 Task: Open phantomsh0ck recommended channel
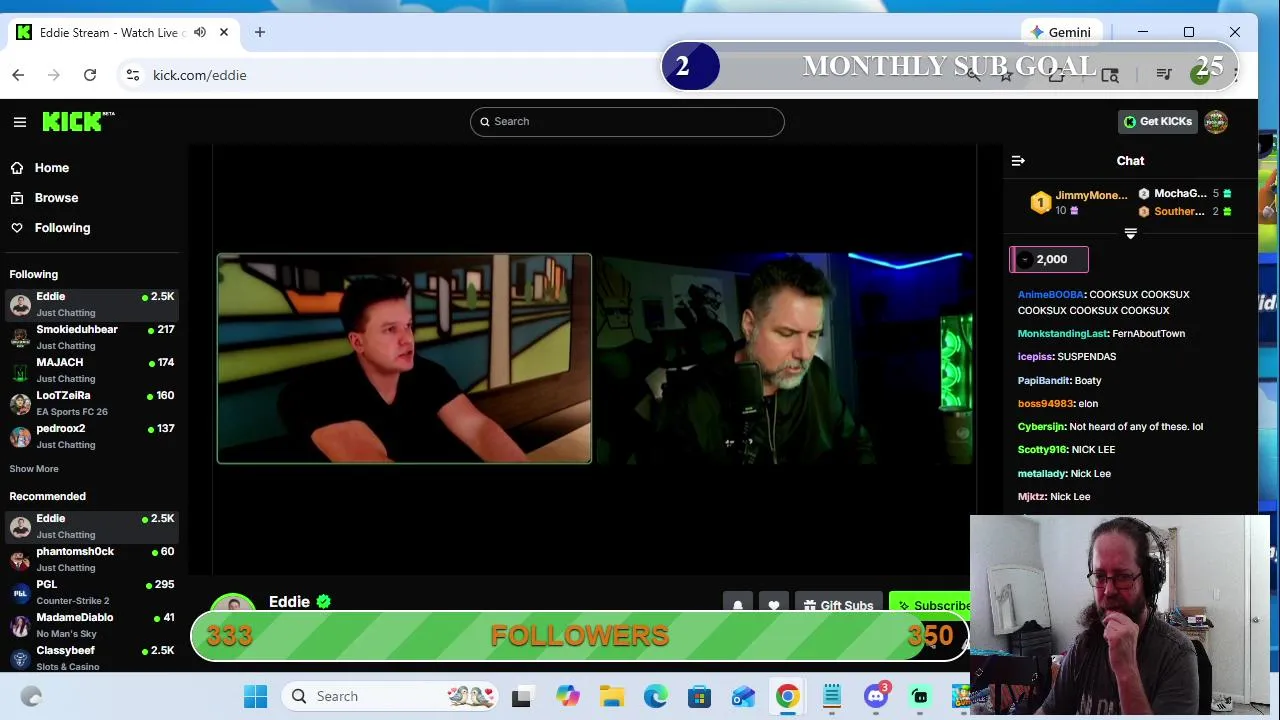tap(92, 559)
